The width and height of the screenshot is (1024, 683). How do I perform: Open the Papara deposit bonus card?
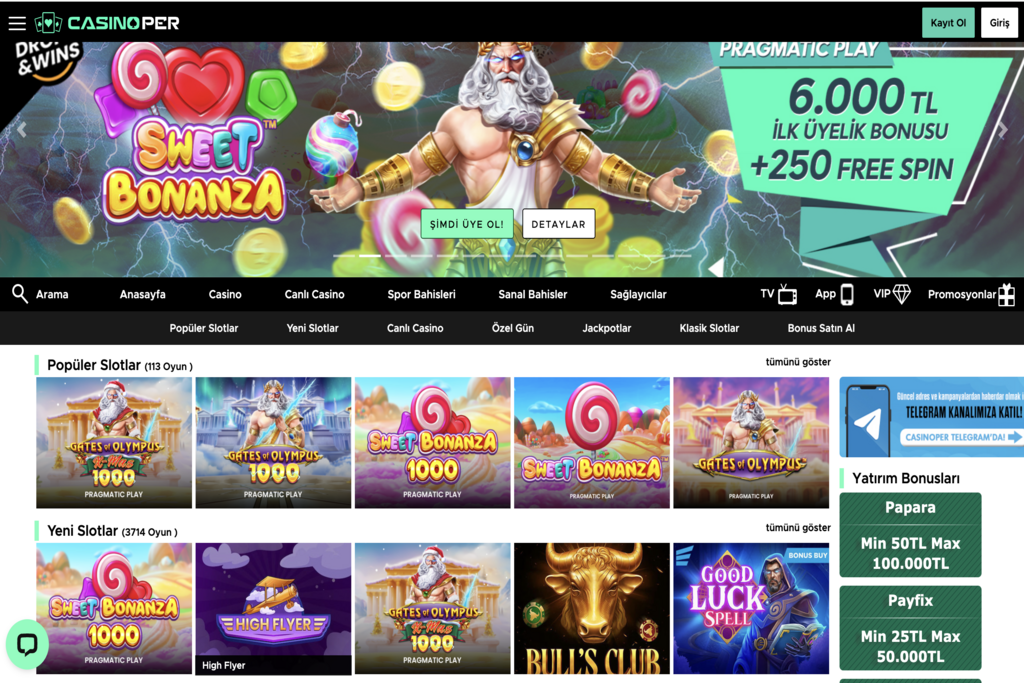click(910, 535)
